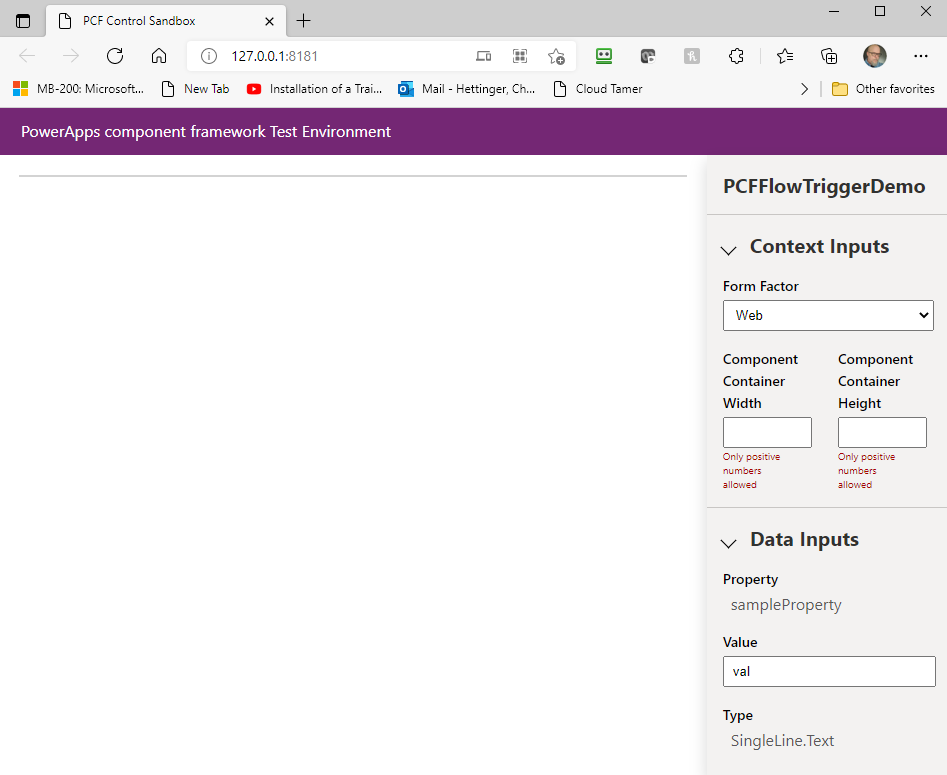This screenshot has height=775, width=947.
Task: Close the PCF Control Sandbox tab
Action: click(270, 21)
